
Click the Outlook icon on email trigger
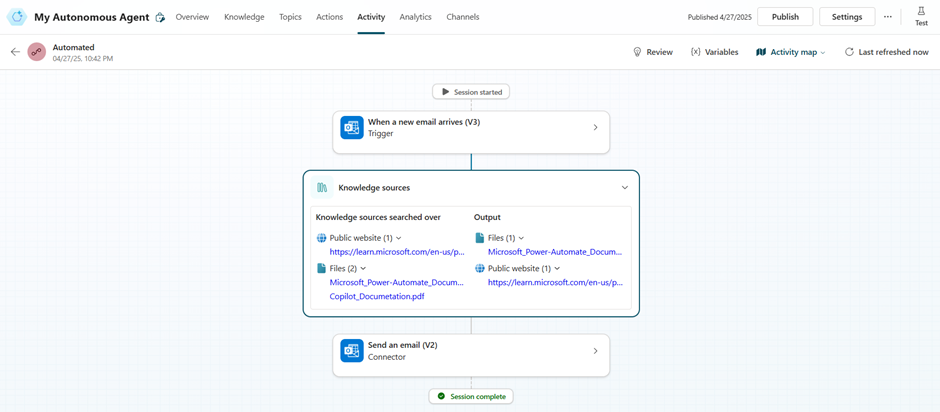(352, 128)
